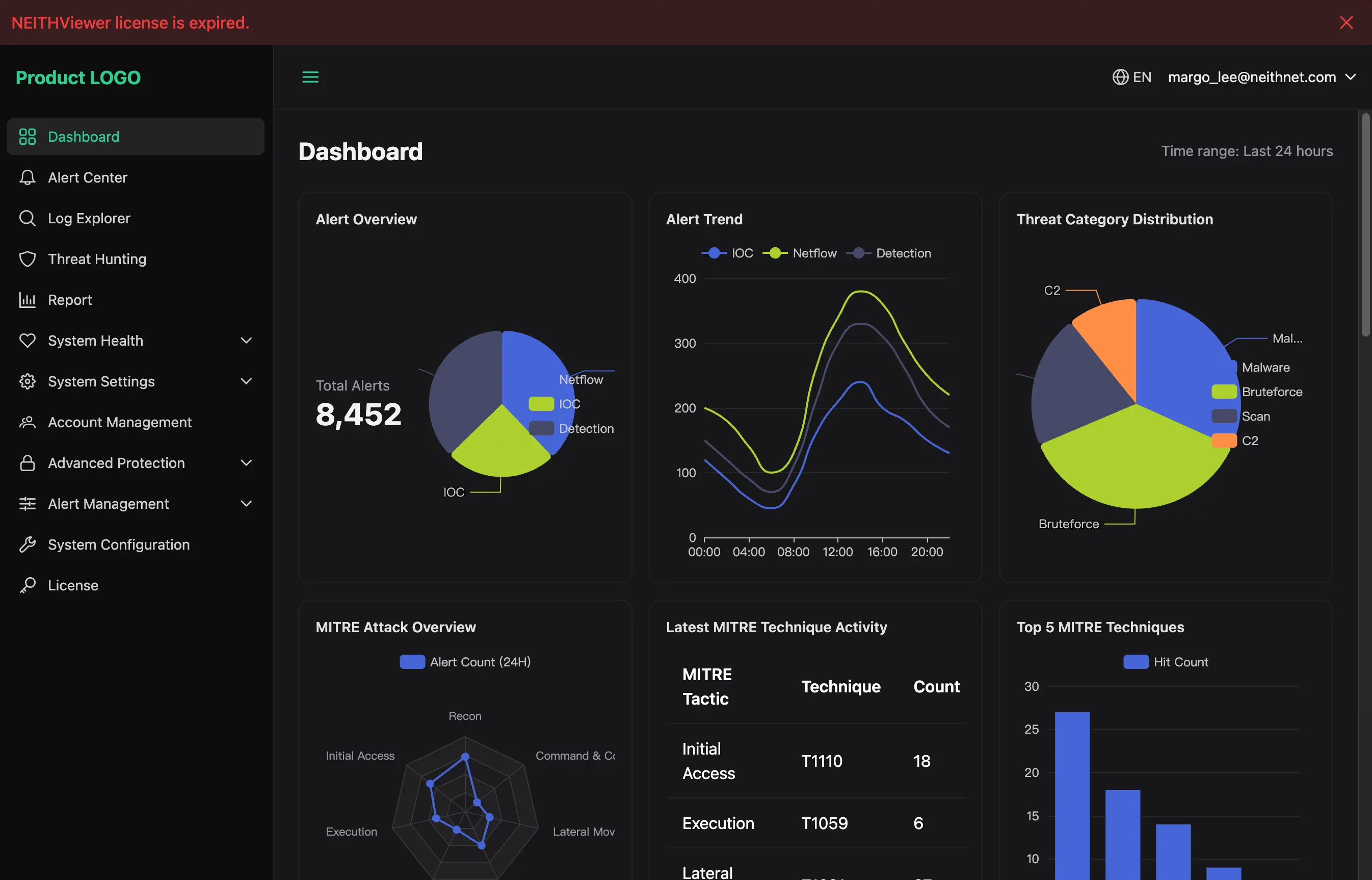Toggle Detection series in Alert Trend legend
Viewport: 1372px width, 880px height.
888,253
